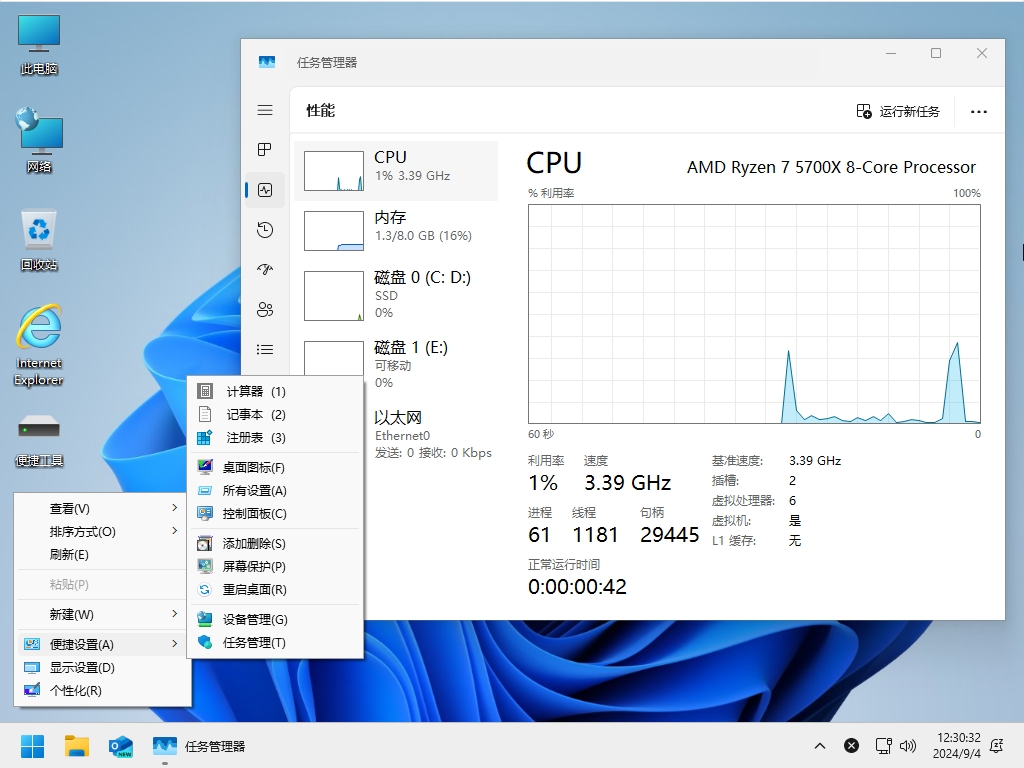This screenshot has width=1024, height=768.
Task: Toggle the Task Manager hamburger navigation menu
Action: 264,110
